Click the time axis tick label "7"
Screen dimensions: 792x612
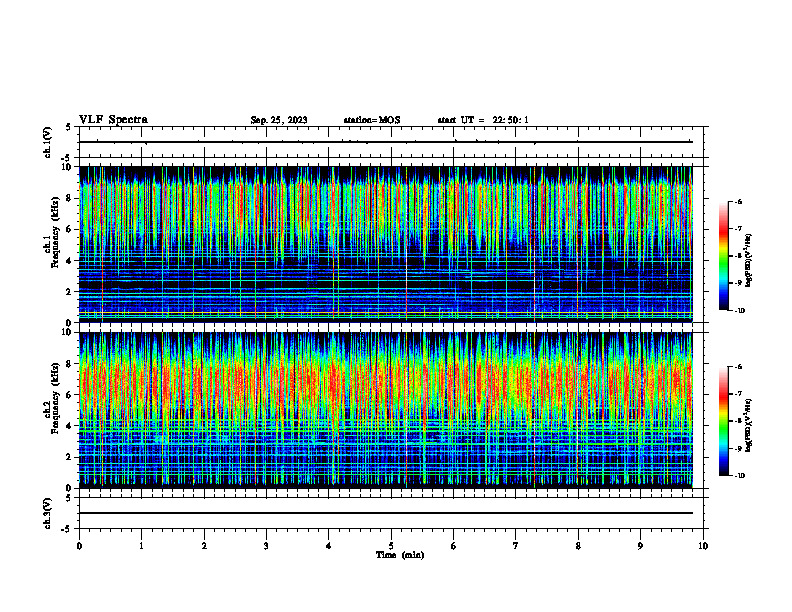pyautogui.click(x=516, y=546)
